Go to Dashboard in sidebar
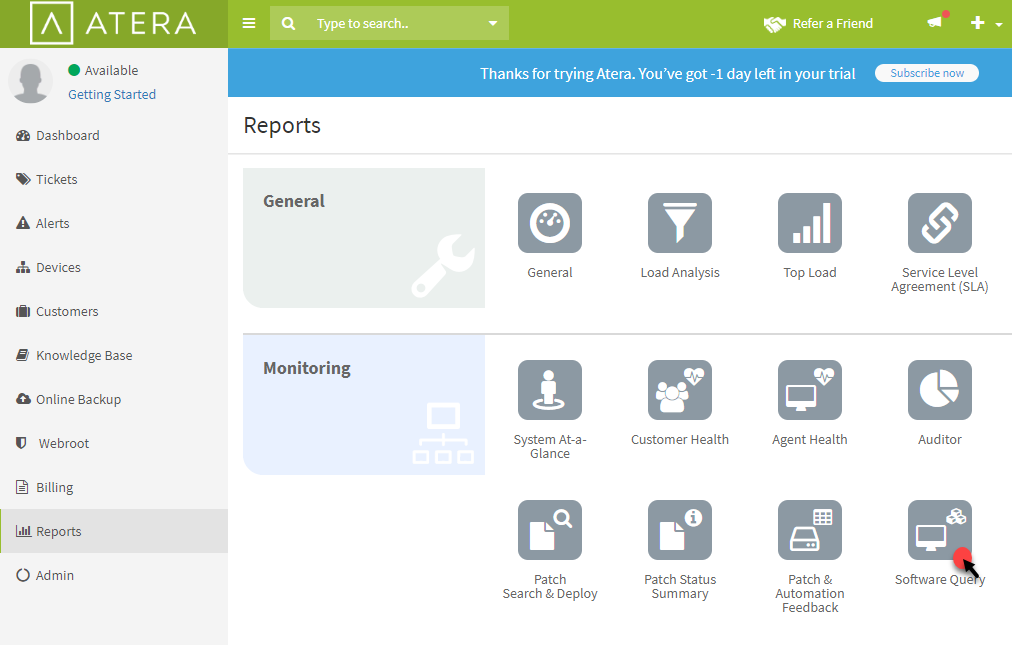1012x645 pixels. (x=114, y=136)
